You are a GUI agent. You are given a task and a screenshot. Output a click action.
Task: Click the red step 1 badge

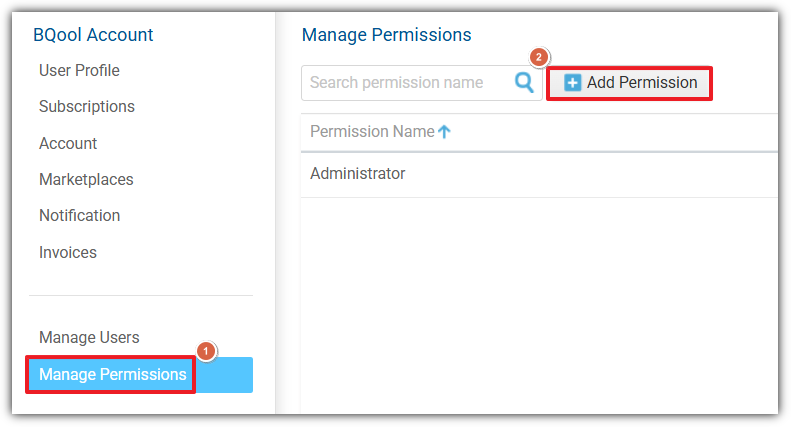[206, 351]
